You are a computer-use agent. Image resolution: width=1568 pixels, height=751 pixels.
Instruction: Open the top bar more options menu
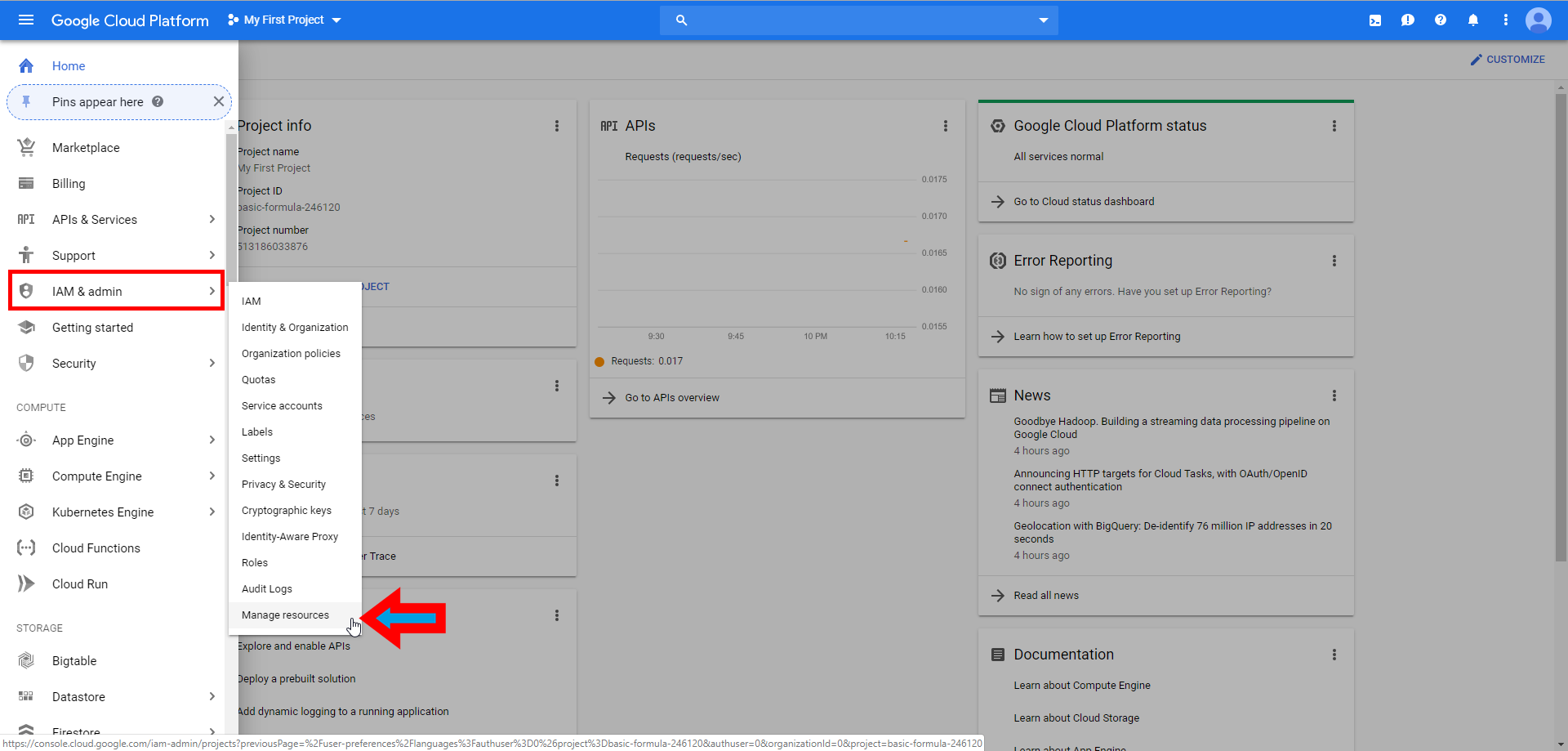(x=1506, y=20)
